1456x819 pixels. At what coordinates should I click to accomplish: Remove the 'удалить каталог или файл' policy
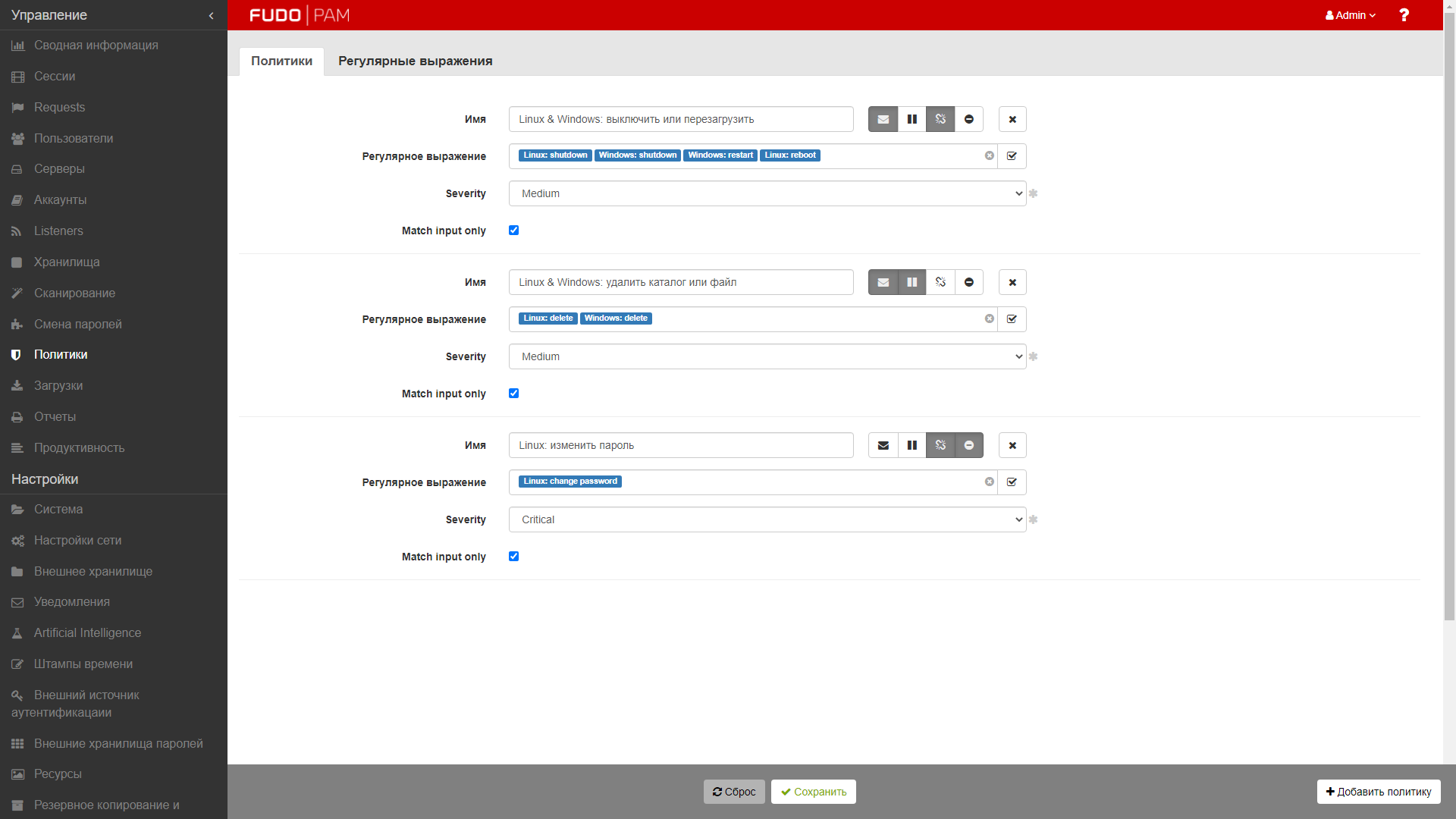pos(1012,282)
